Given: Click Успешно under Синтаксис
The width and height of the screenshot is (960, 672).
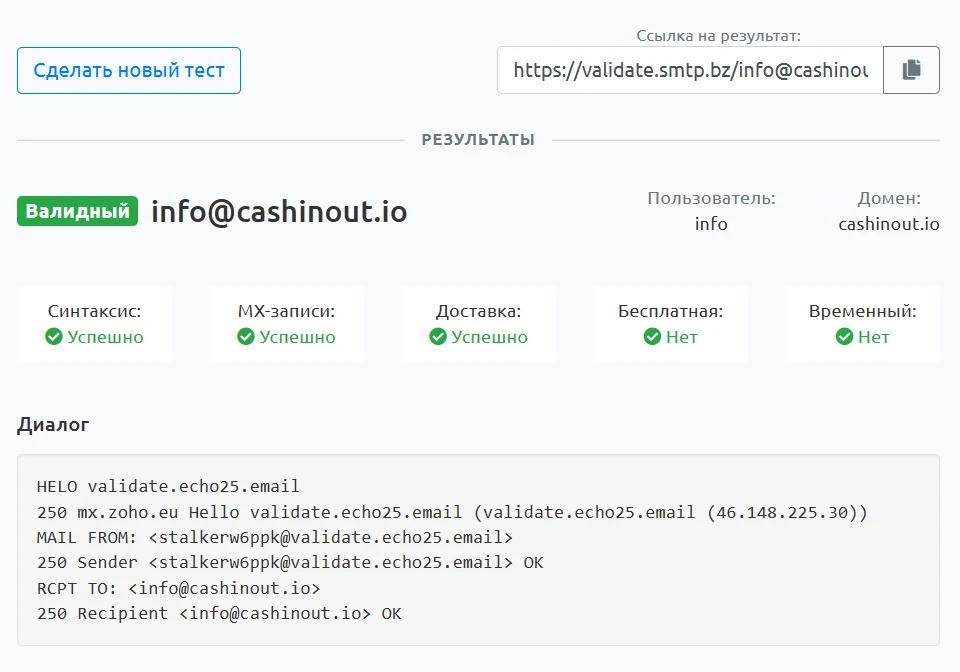Looking at the screenshot, I should 105,337.
